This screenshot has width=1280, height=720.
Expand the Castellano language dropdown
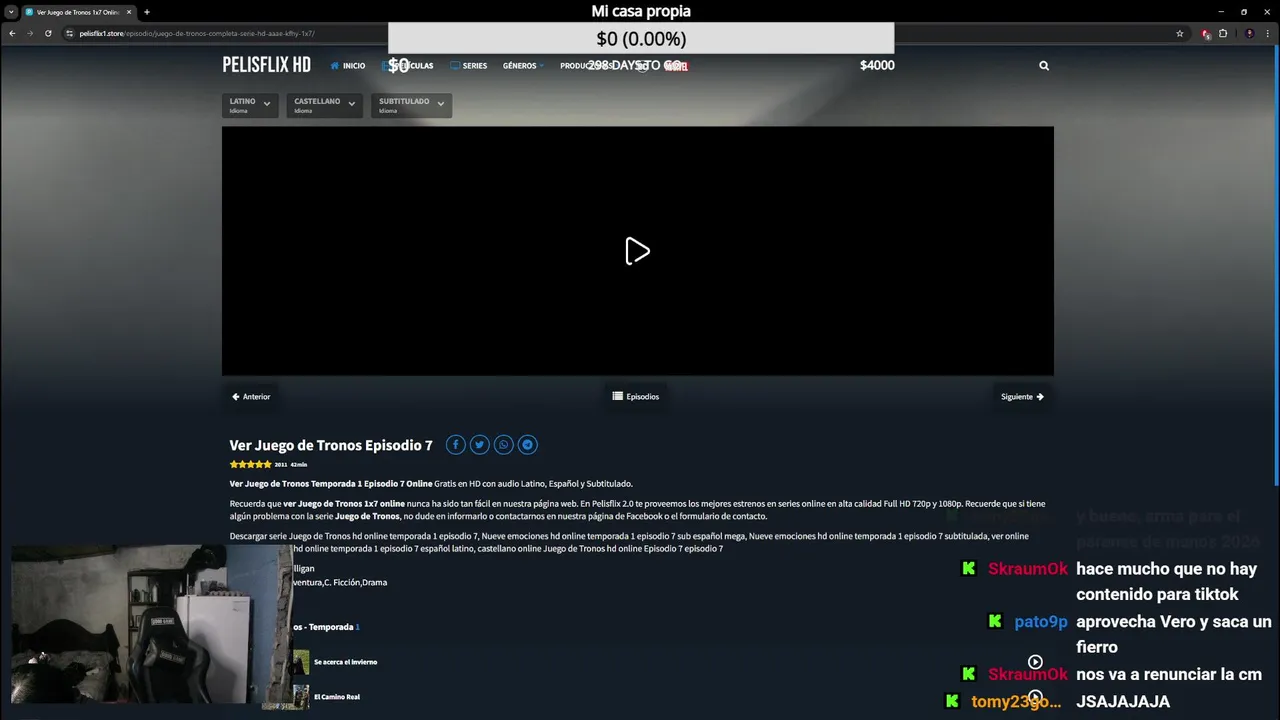(x=324, y=105)
